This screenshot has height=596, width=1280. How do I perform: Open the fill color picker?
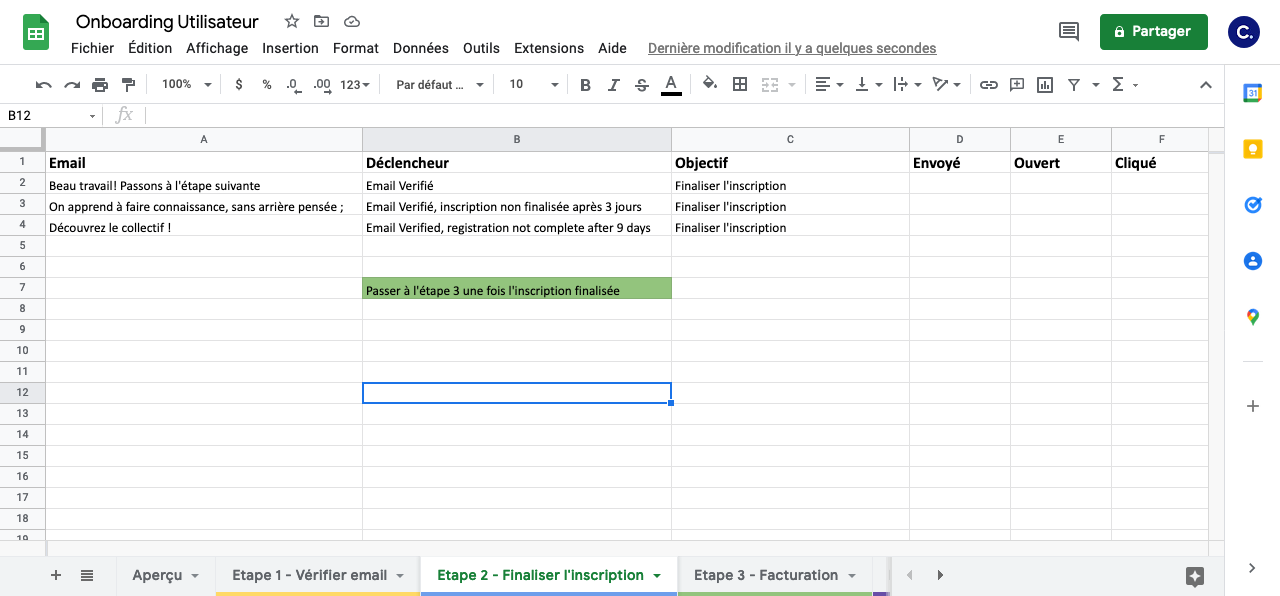point(709,84)
